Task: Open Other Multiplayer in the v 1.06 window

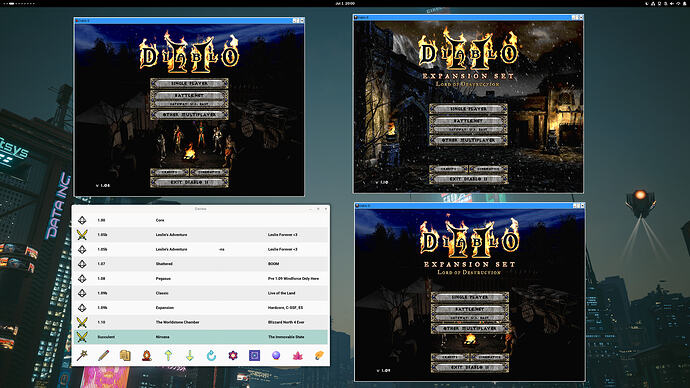Action: coord(189,114)
